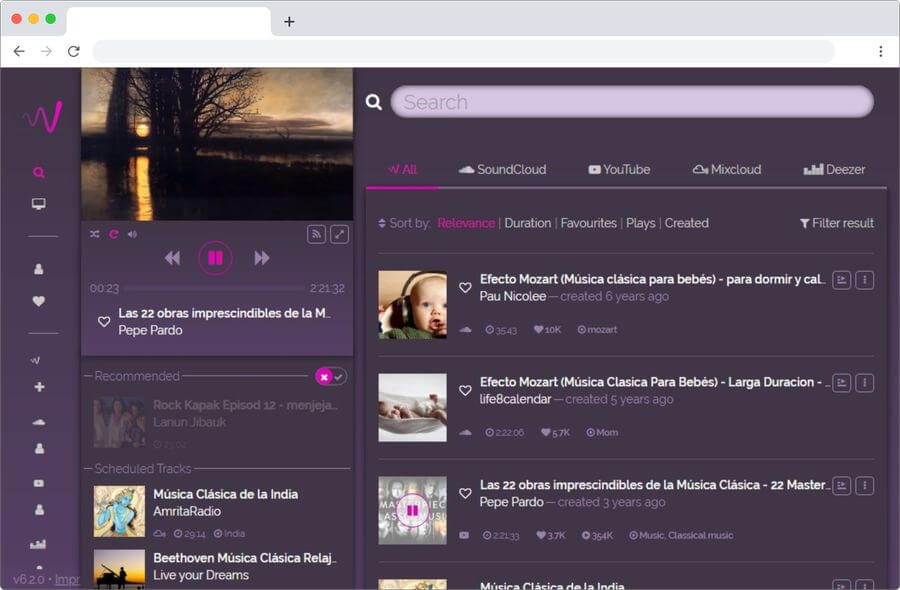This screenshot has height=590, width=900.
Task: Toggle the Recommended tracks switch
Action: [x=331, y=376]
